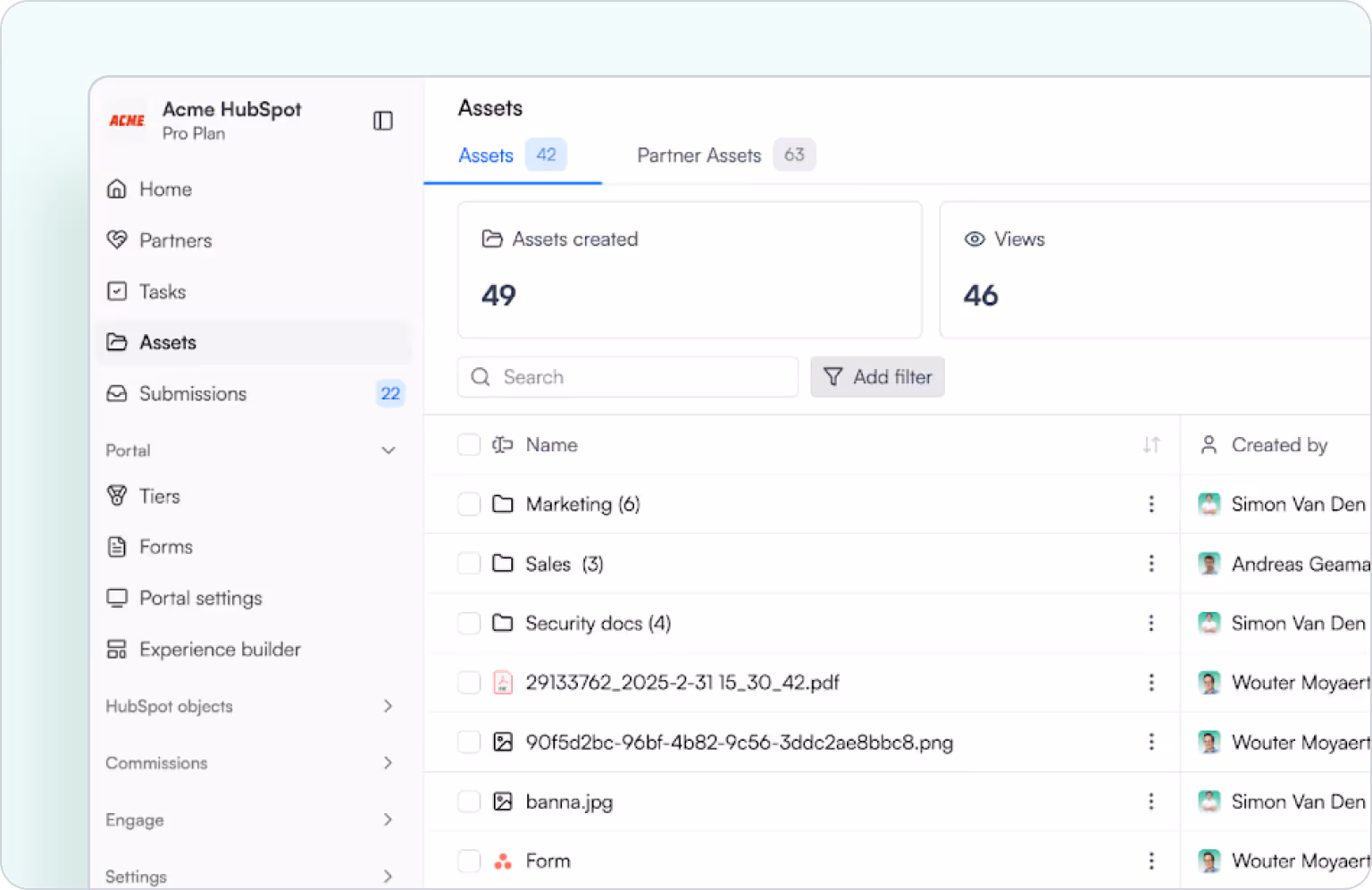Screen dimensions: 1372x890
Task: Select the Form row checkbox
Action: (x=469, y=861)
